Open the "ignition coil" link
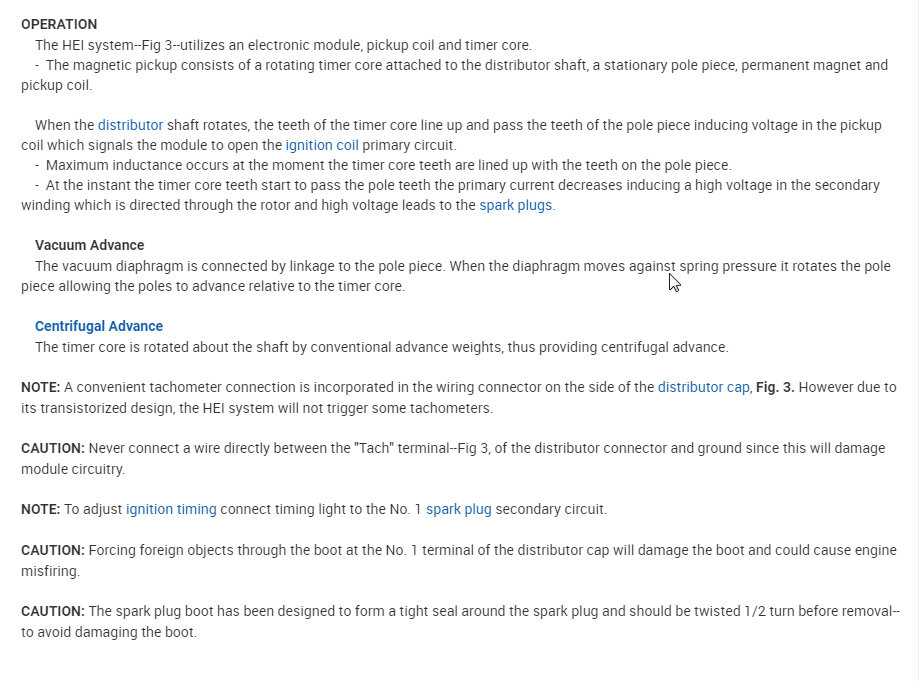The width and height of the screenshot is (919, 681). tap(321, 145)
